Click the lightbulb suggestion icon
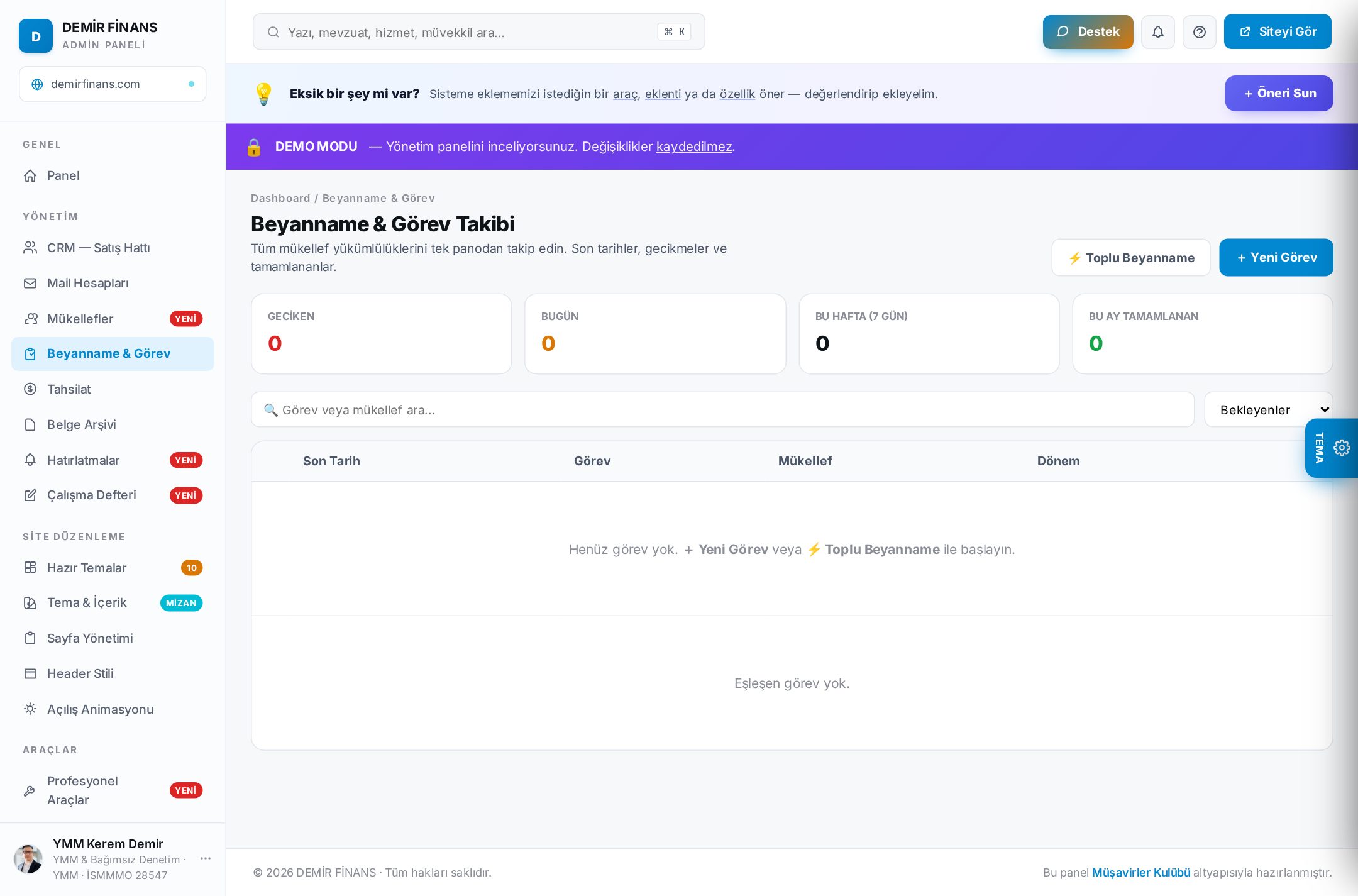This screenshot has height=896, width=1358. pyautogui.click(x=263, y=94)
